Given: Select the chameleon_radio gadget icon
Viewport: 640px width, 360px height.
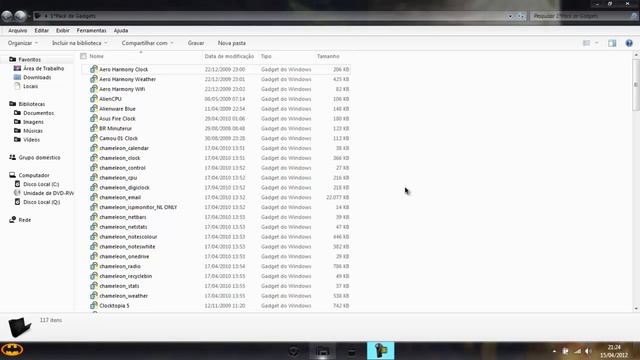Looking at the screenshot, I should tap(94, 266).
